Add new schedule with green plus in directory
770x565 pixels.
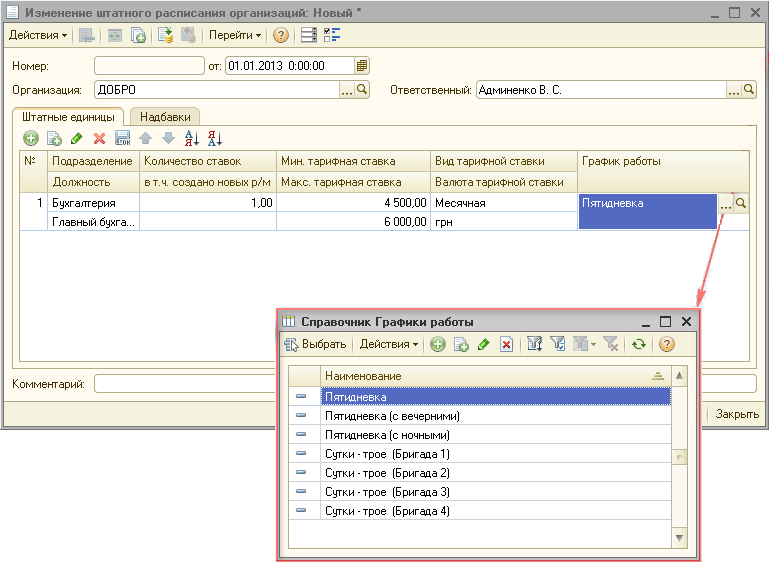(438, 344)
